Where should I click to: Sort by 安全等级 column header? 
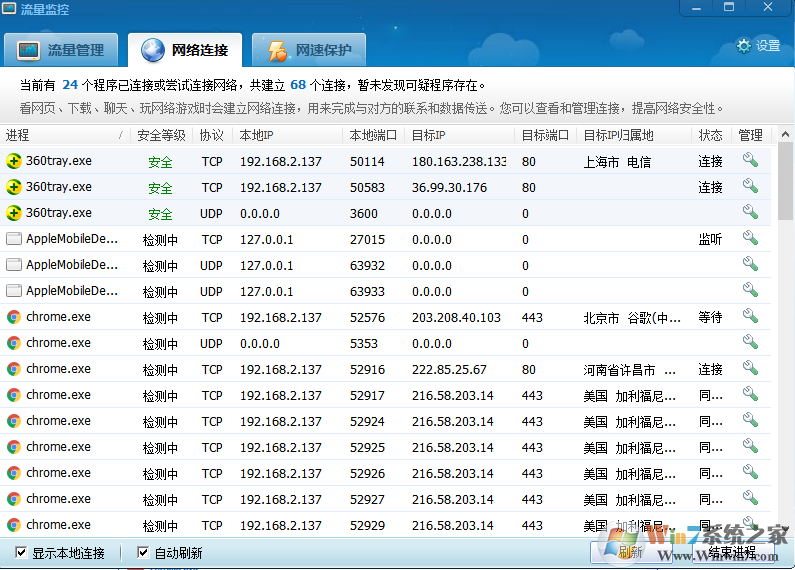pos(160,135)
